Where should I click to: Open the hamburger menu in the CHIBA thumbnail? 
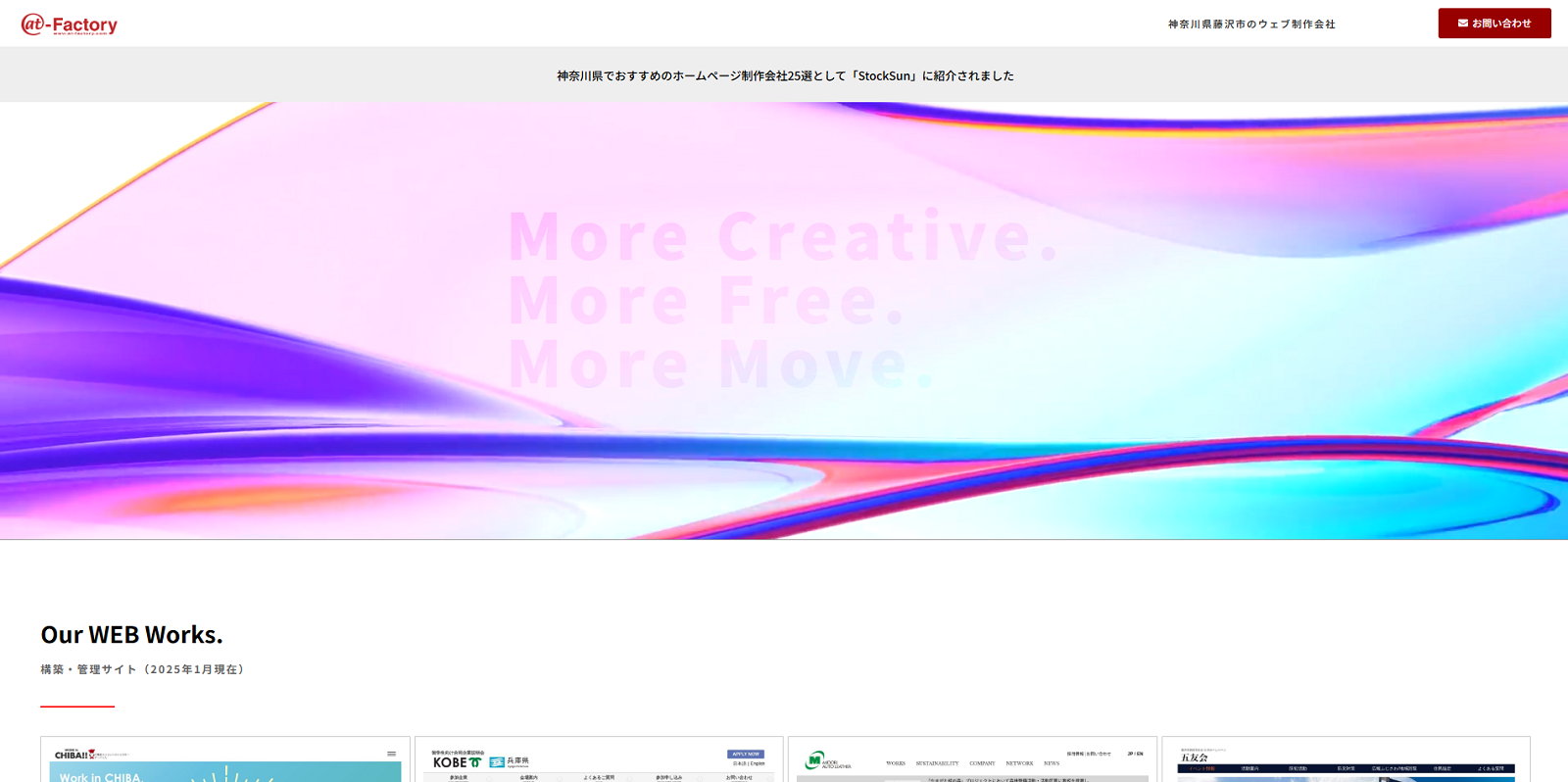tap(391, 754)
